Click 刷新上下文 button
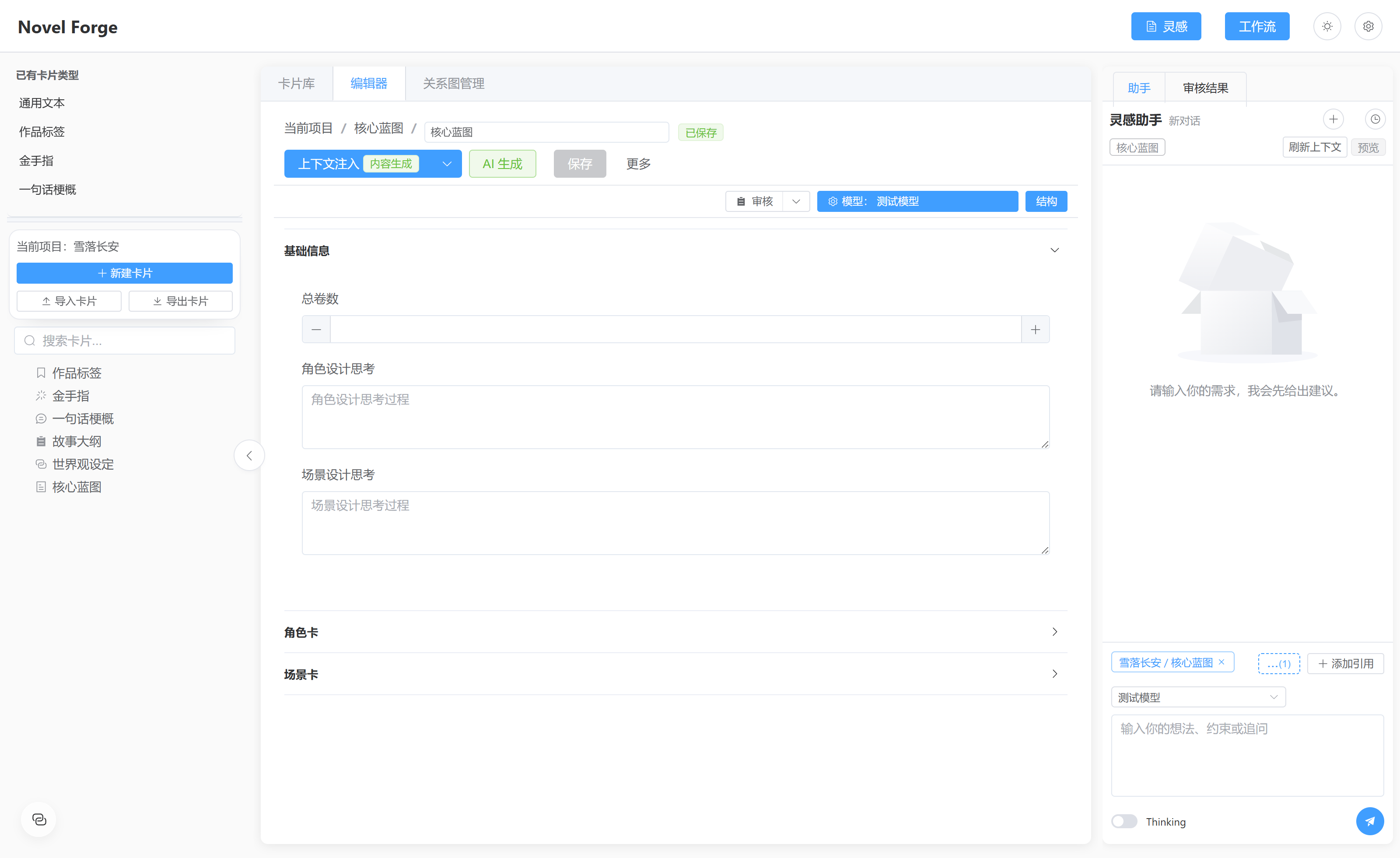Image resolution: width=1400 pixels, height=858 pixels. pos(1314,147)
